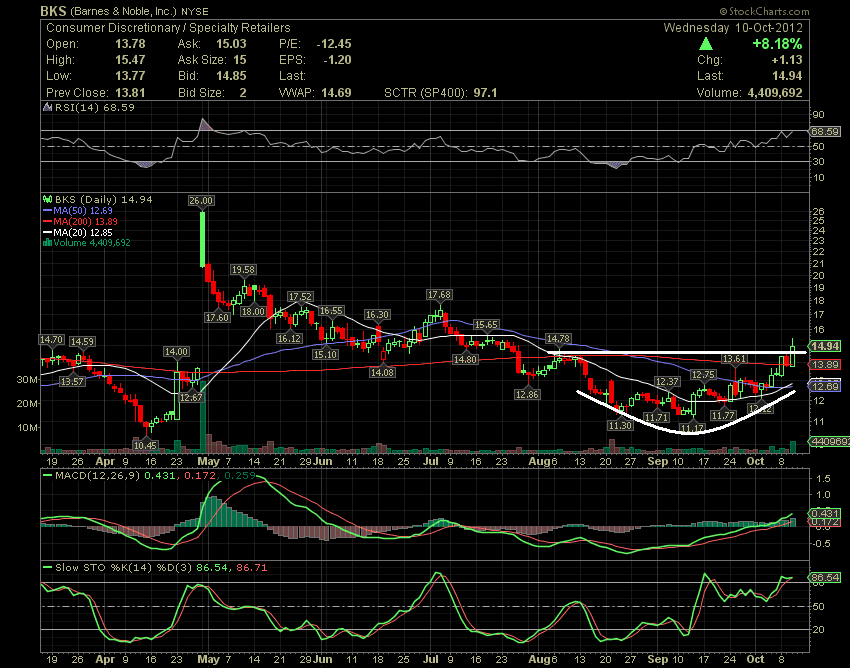Click the red 13.89 MA tag on axis
850x668 pixels.
click(x=825, y=364)
